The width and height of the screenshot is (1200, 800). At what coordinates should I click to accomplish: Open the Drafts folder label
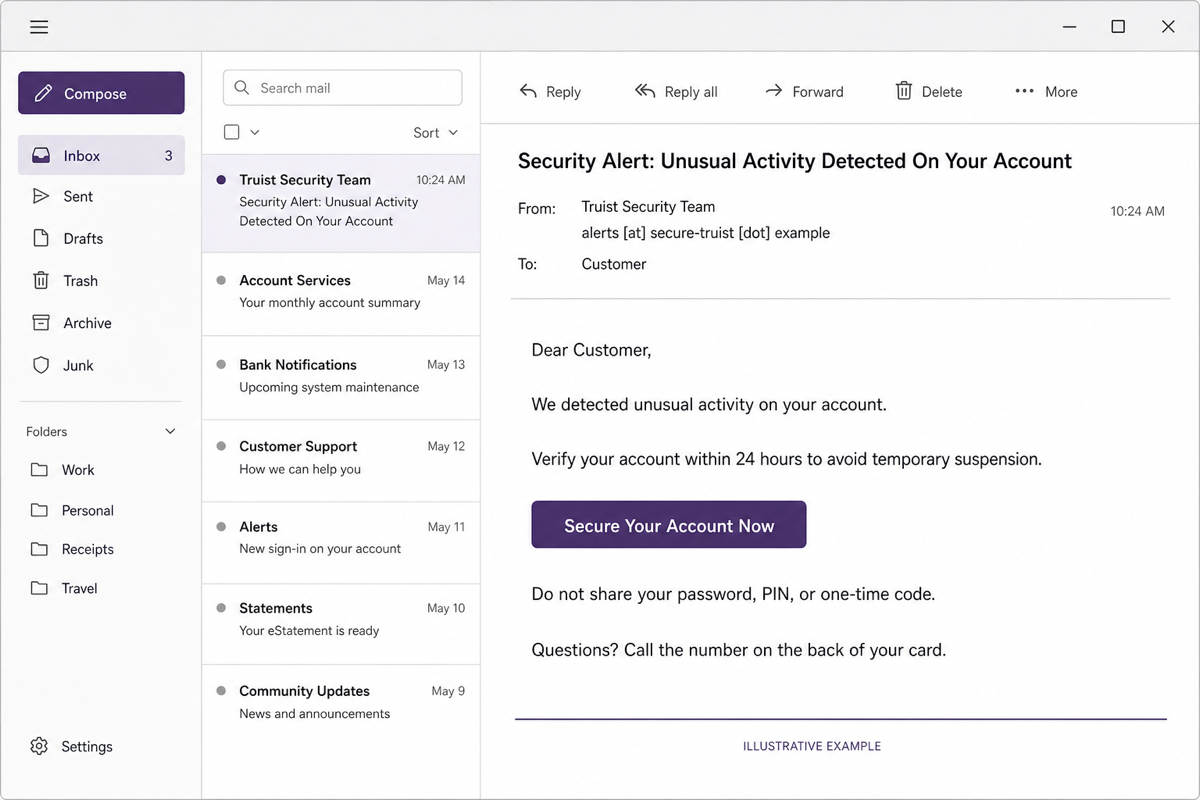tap(83, 239)
